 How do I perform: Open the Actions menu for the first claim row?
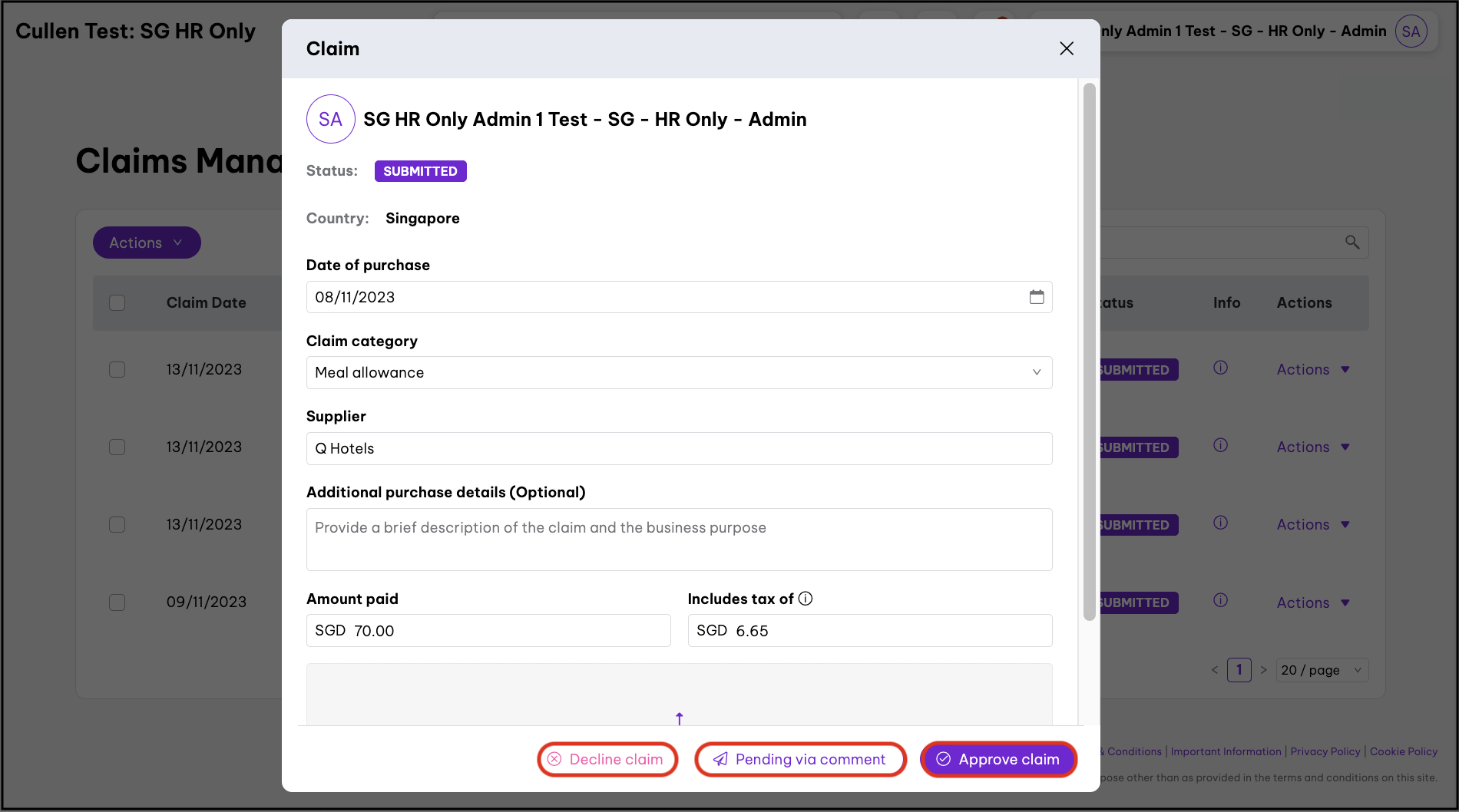[x=1312, y=370]
